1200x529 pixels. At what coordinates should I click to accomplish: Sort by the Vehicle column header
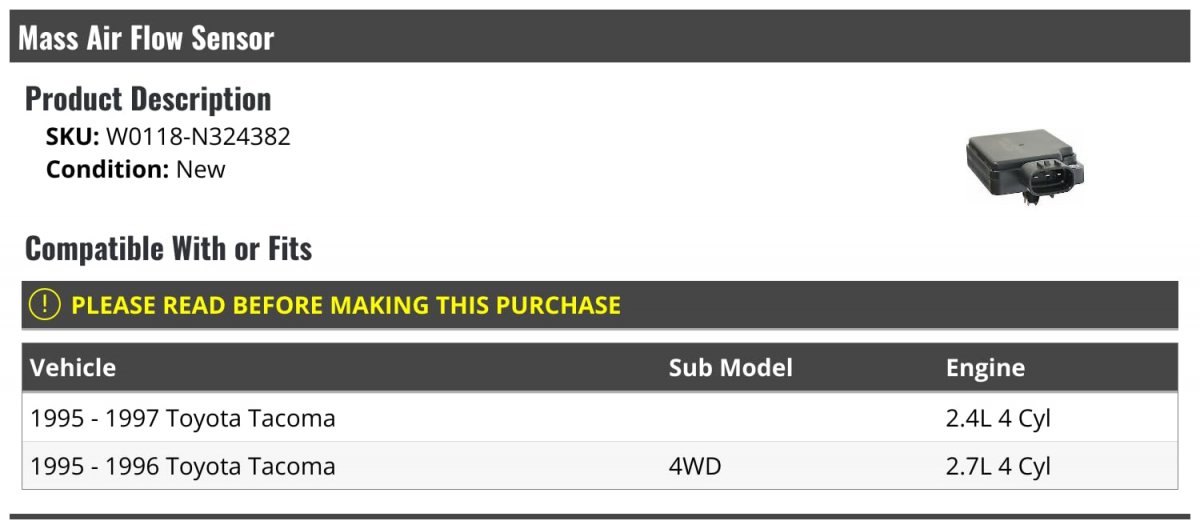point(73,368)
